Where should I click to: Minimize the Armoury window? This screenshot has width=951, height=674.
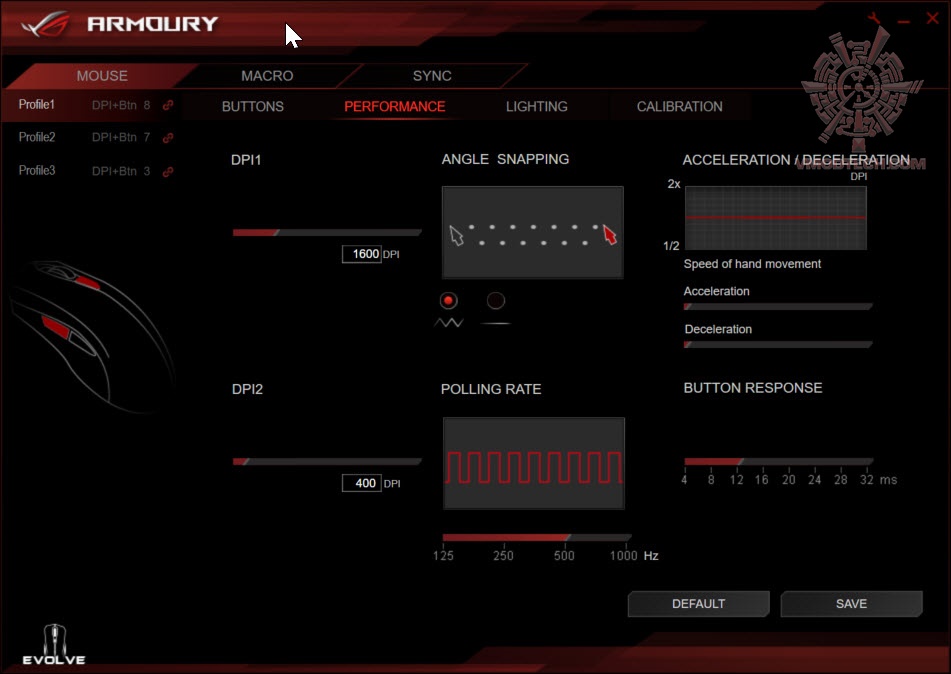904,21
